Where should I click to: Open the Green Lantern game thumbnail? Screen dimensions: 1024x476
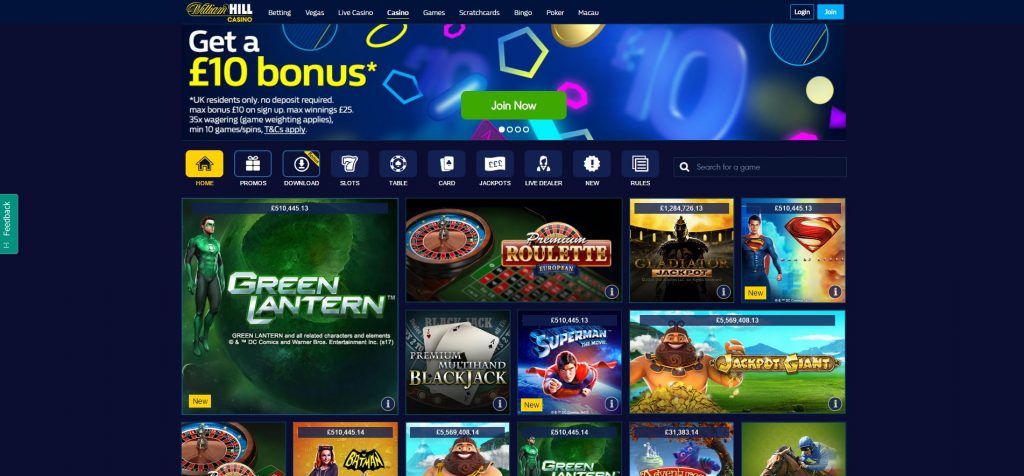tap(290, 306)
